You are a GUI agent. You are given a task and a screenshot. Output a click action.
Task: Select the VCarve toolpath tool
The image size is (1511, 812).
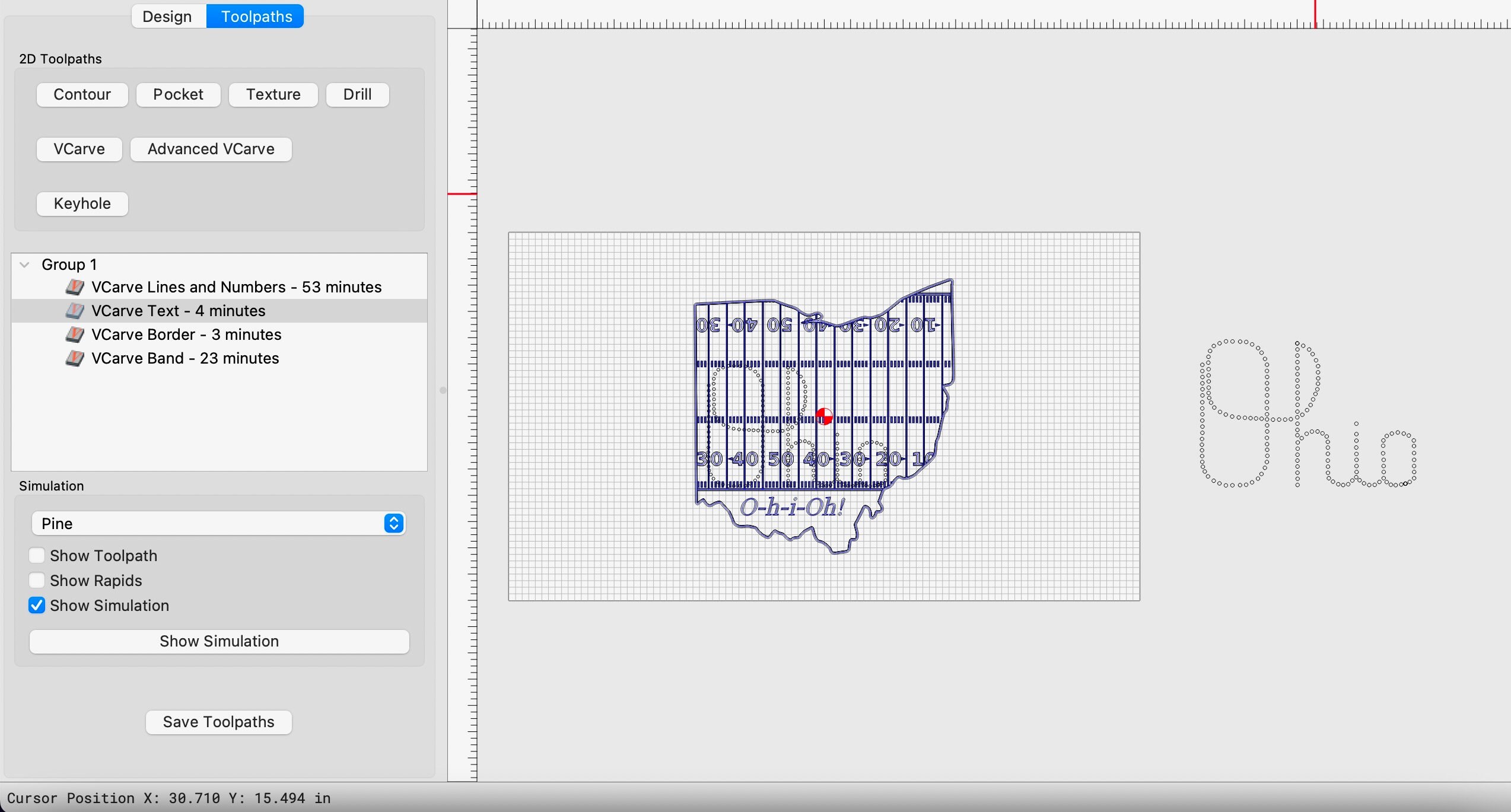(79, 149)
